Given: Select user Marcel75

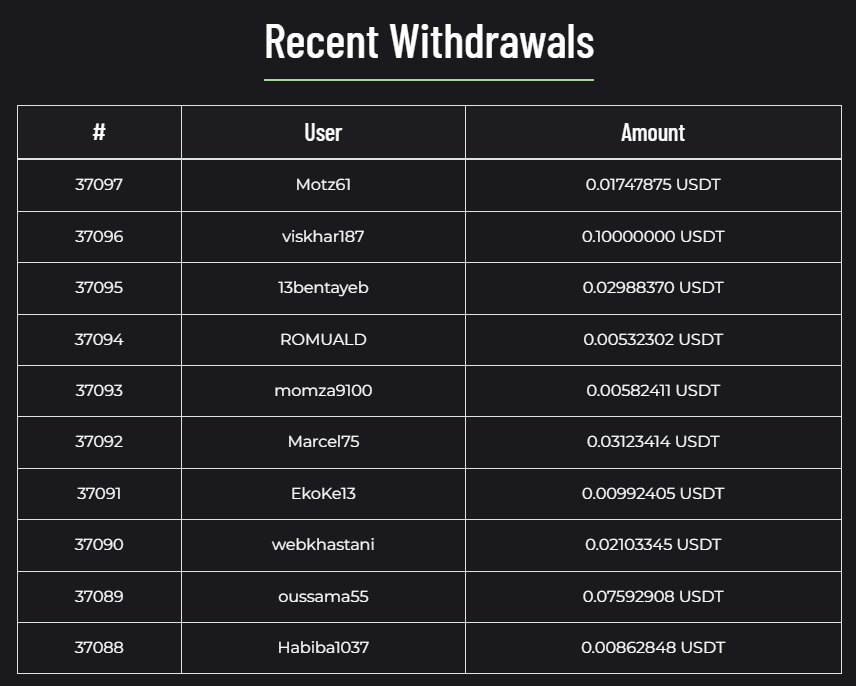Looking at the screenshot, I should (323, 442).
